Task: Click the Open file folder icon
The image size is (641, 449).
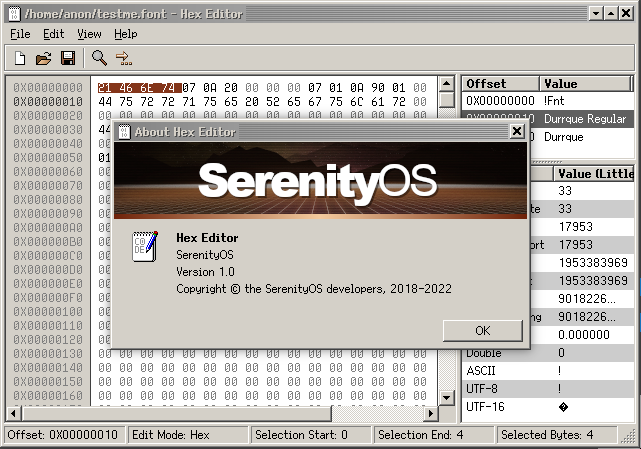Action: tap(44, 58)
